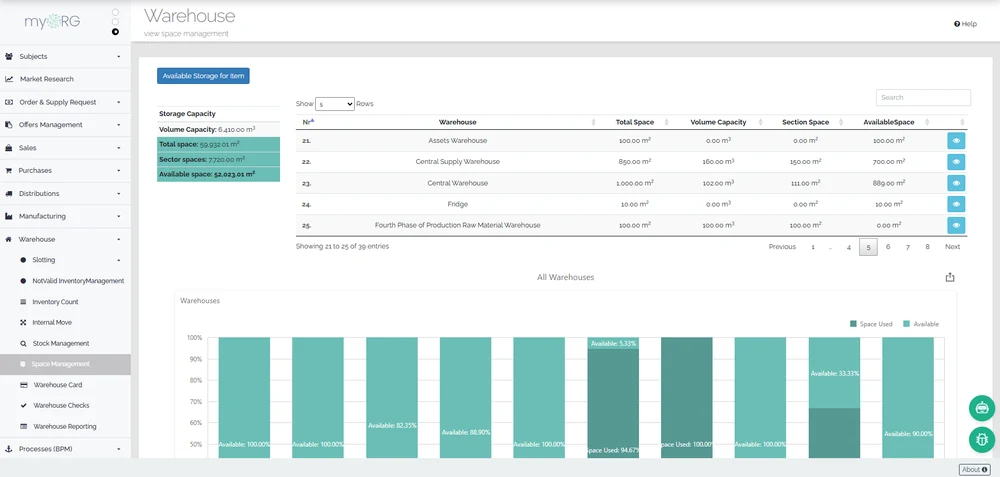Open NotValid InventoryManagement menu item
The width and height of the screenshot is (1000, 477).
click(x=78, y=281)
